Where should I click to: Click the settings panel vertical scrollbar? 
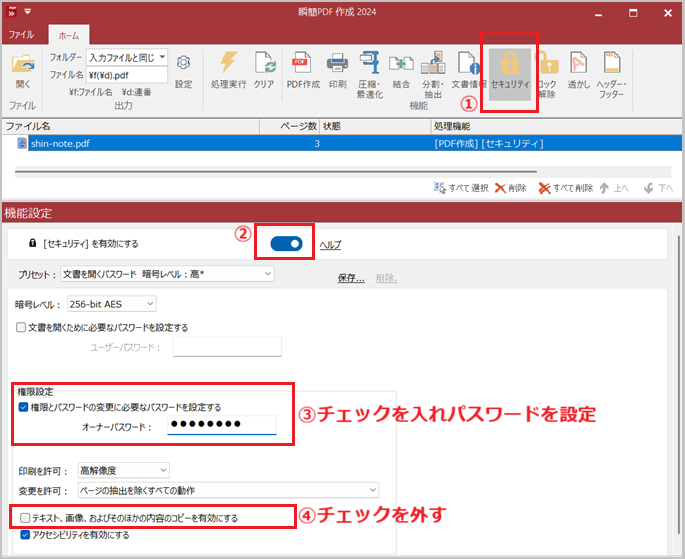678,384
